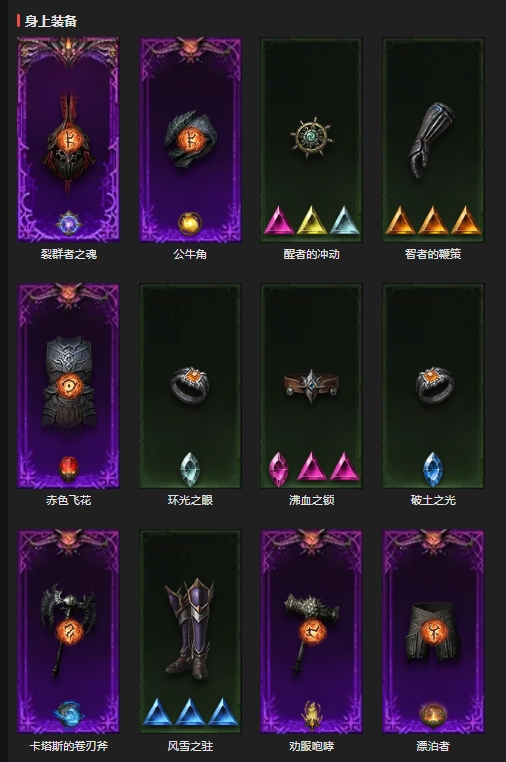
Task: Select the pink oval gem in 沸血之锁
Action: coord(279,469)
